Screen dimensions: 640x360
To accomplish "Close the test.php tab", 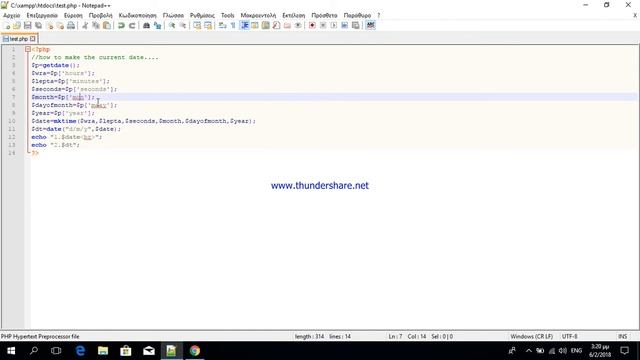I will [33, 39].
